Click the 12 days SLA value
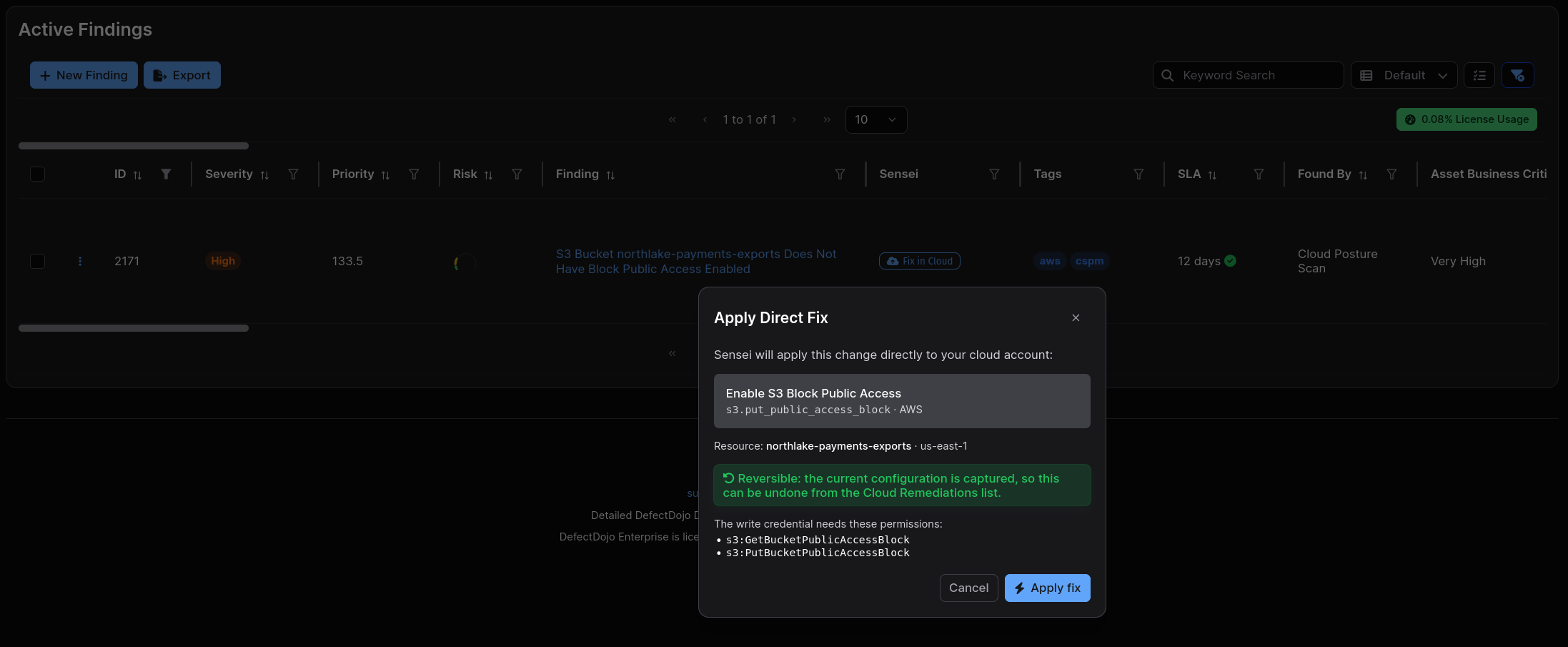 [1199, 261]
